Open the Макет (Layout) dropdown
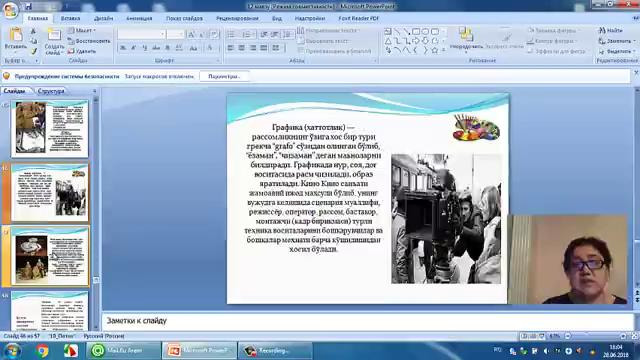The height and width of the screenshot is (360, 640). pos(82,31)
